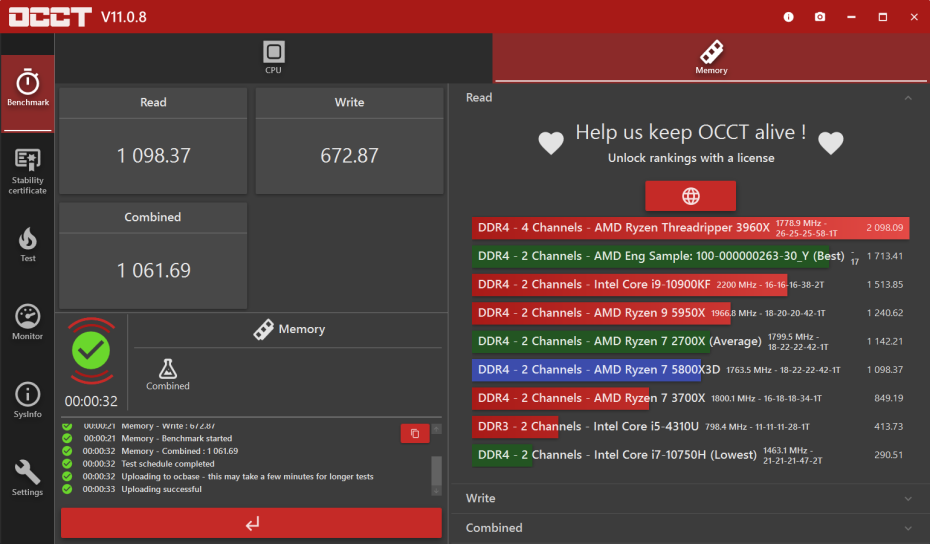930x544 pixels.
Task: Click log scrollbar up arrow
Action: tap(437, 429)
